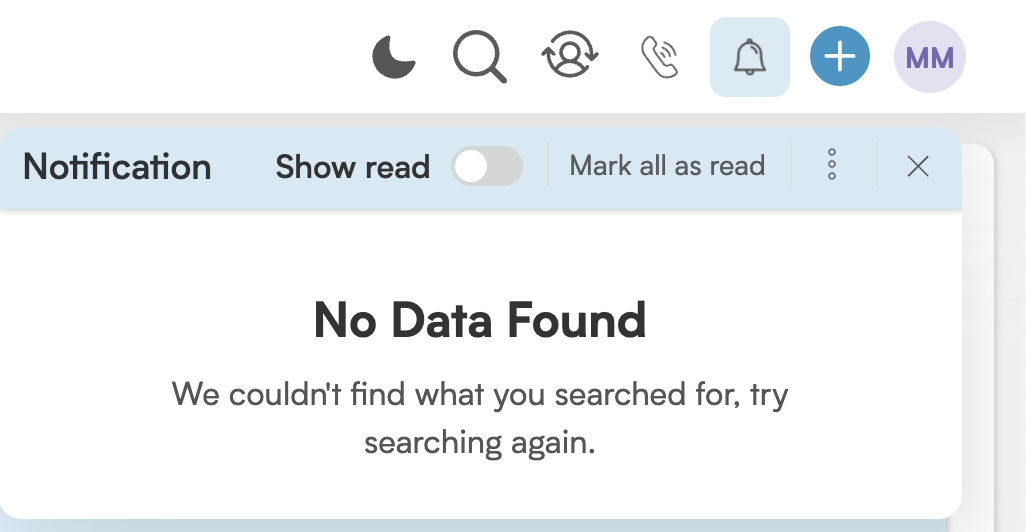
Task: Select the No Data Found heading
Action: (x=480, y=321)
